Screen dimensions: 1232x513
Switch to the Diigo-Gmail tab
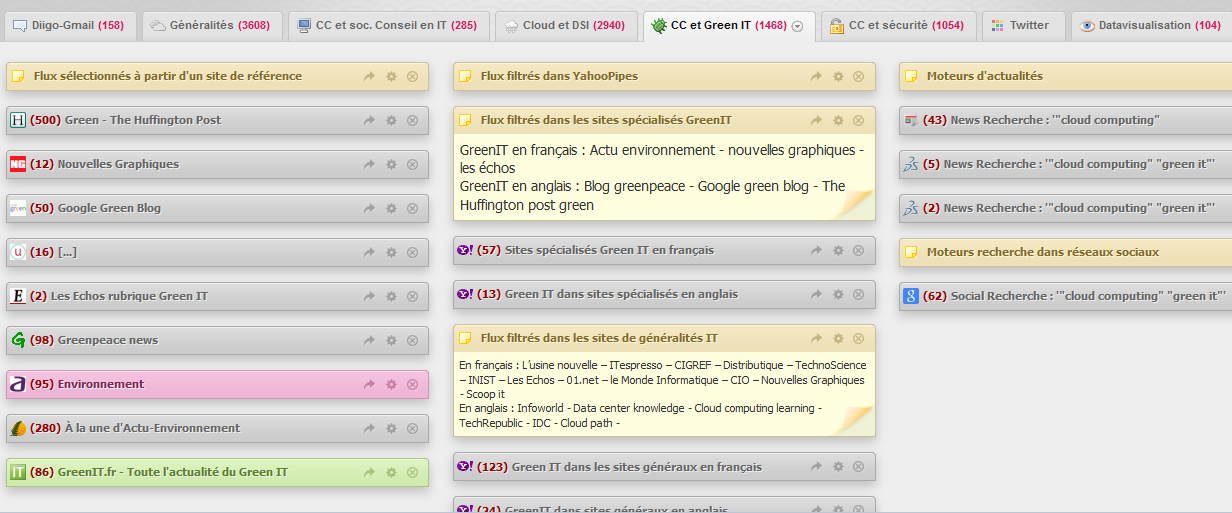68,25
